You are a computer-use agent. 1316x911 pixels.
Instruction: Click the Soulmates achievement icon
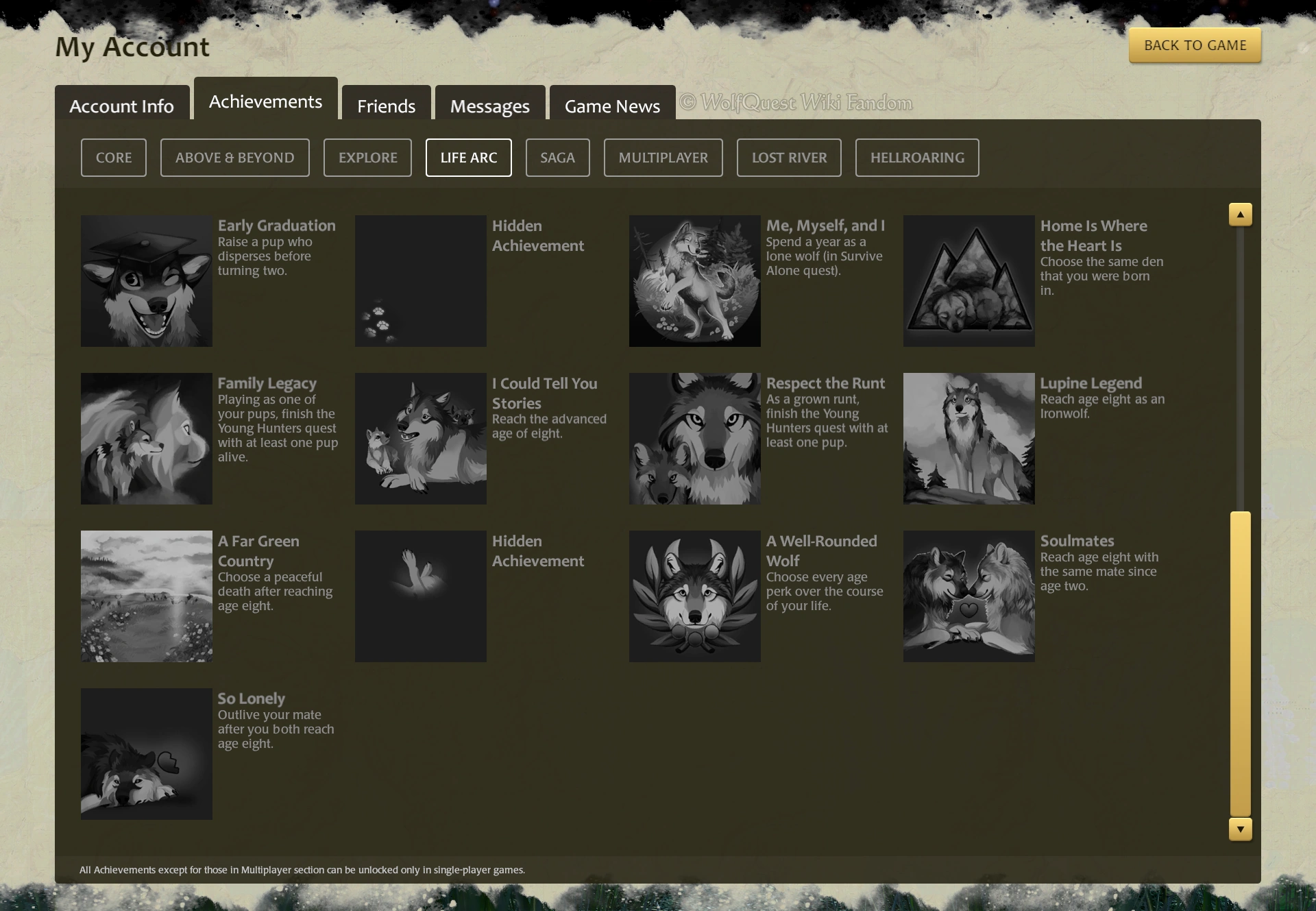pos(968,596)
